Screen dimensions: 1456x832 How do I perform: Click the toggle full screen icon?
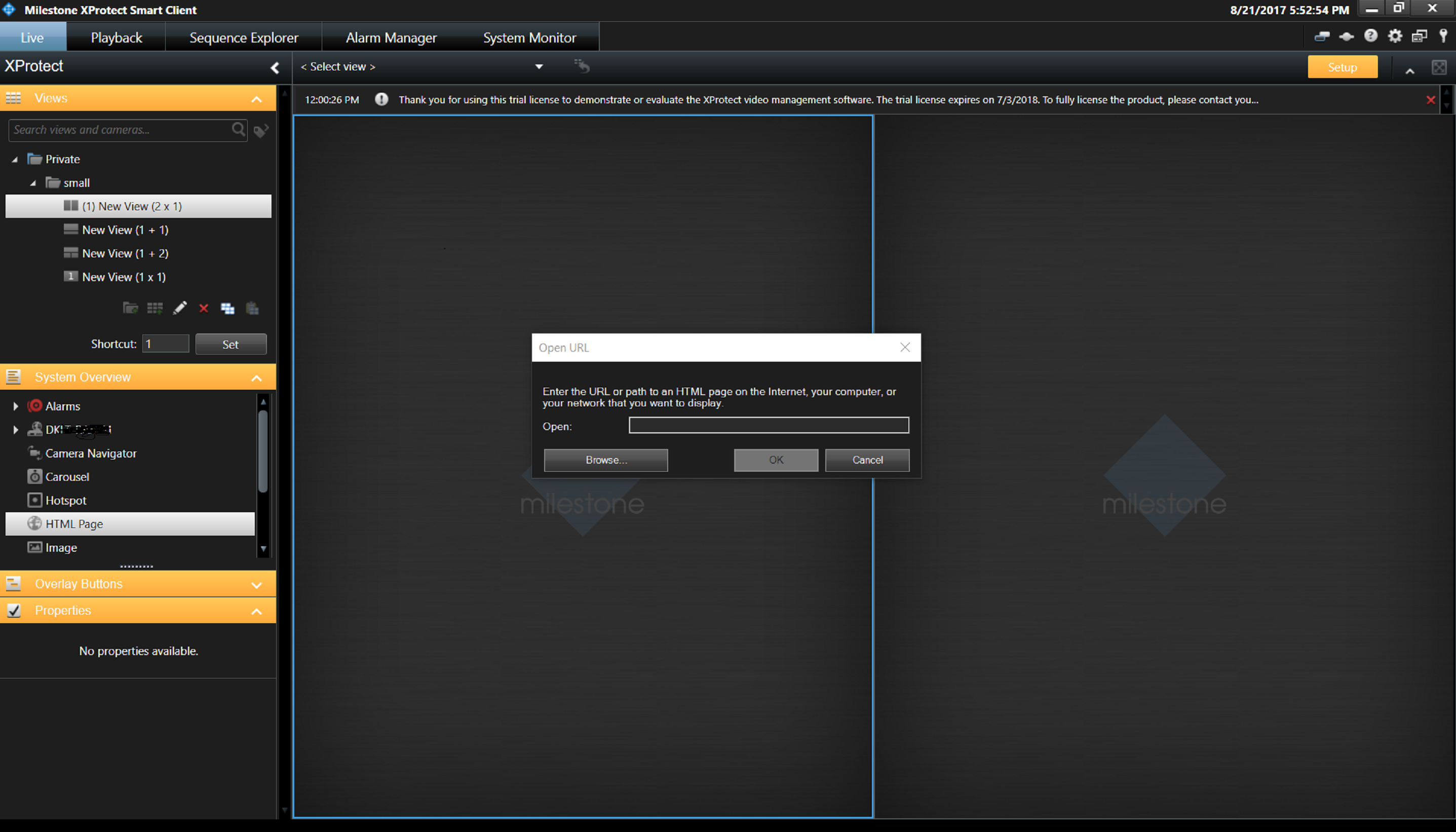(1439, 67)
